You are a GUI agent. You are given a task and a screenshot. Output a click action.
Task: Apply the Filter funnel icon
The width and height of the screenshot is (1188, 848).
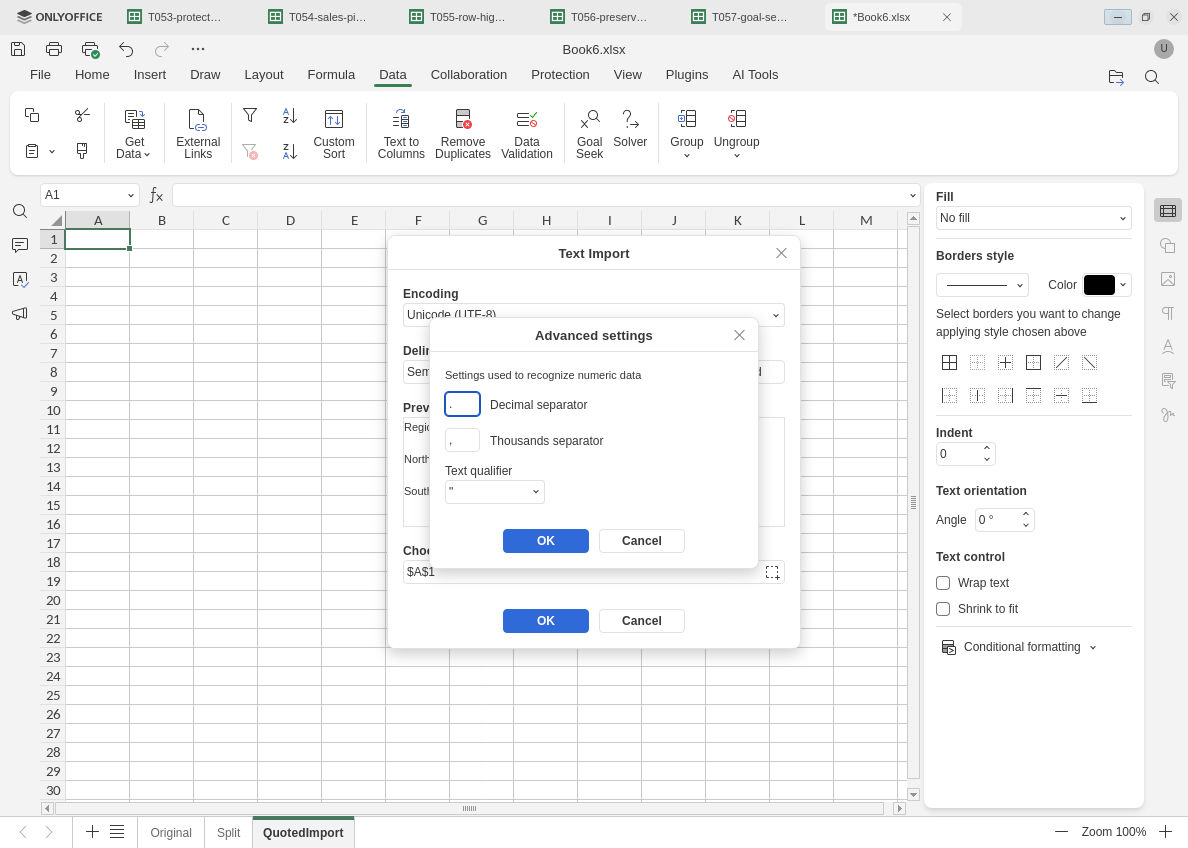[250, 114]
